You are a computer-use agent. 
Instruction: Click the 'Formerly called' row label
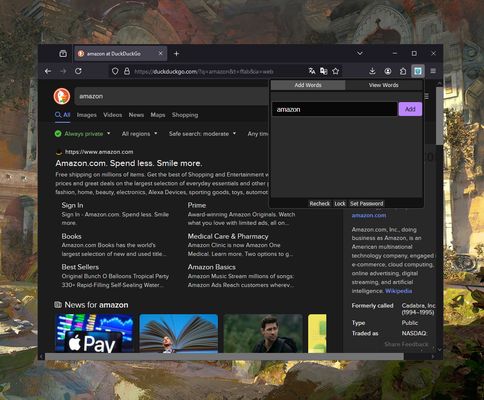372,306
